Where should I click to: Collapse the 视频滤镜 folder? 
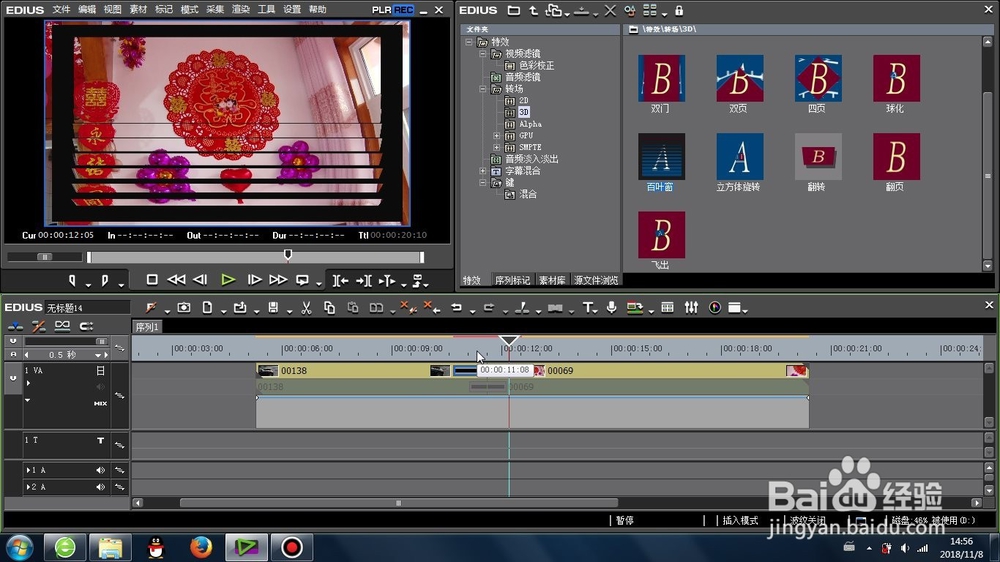483,54
